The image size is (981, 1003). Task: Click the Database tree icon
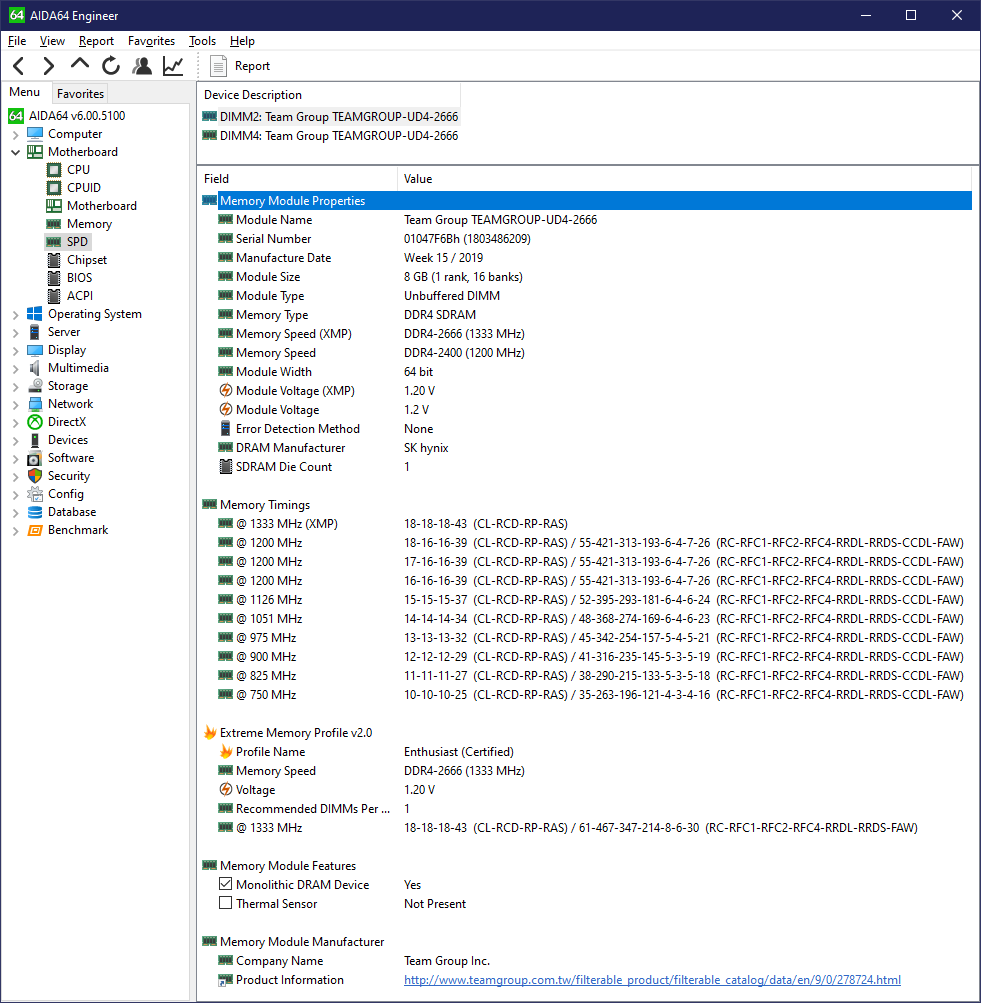[35, 512]
